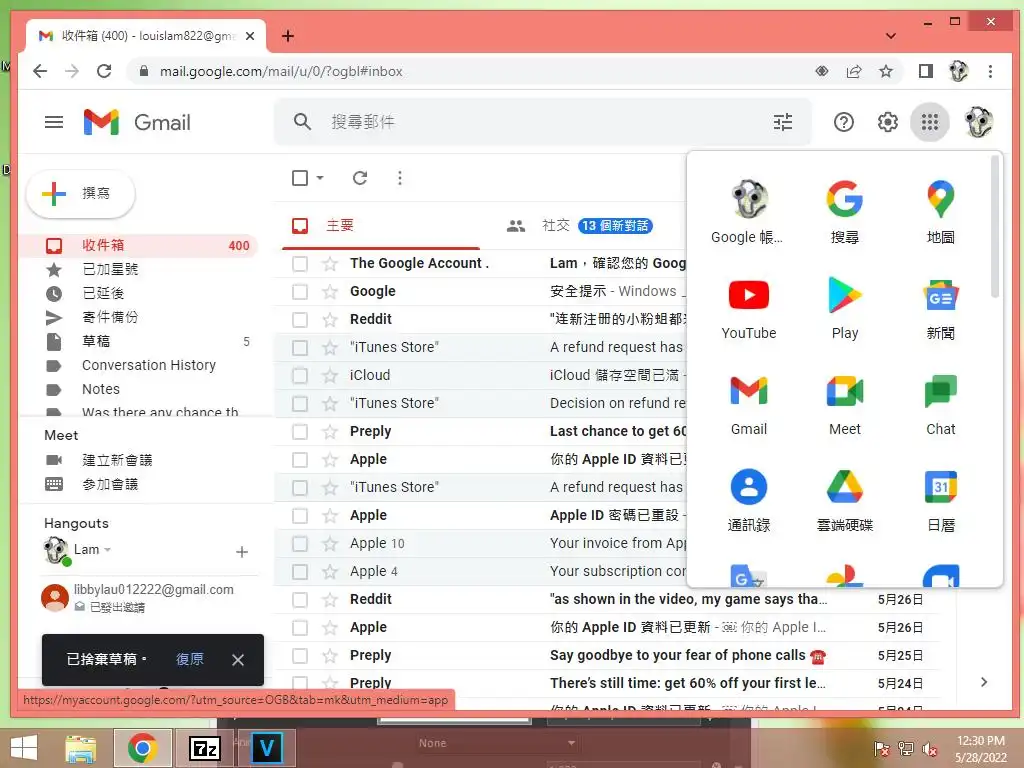
Task: Open Google News from the apps panel
Action: 940,308
